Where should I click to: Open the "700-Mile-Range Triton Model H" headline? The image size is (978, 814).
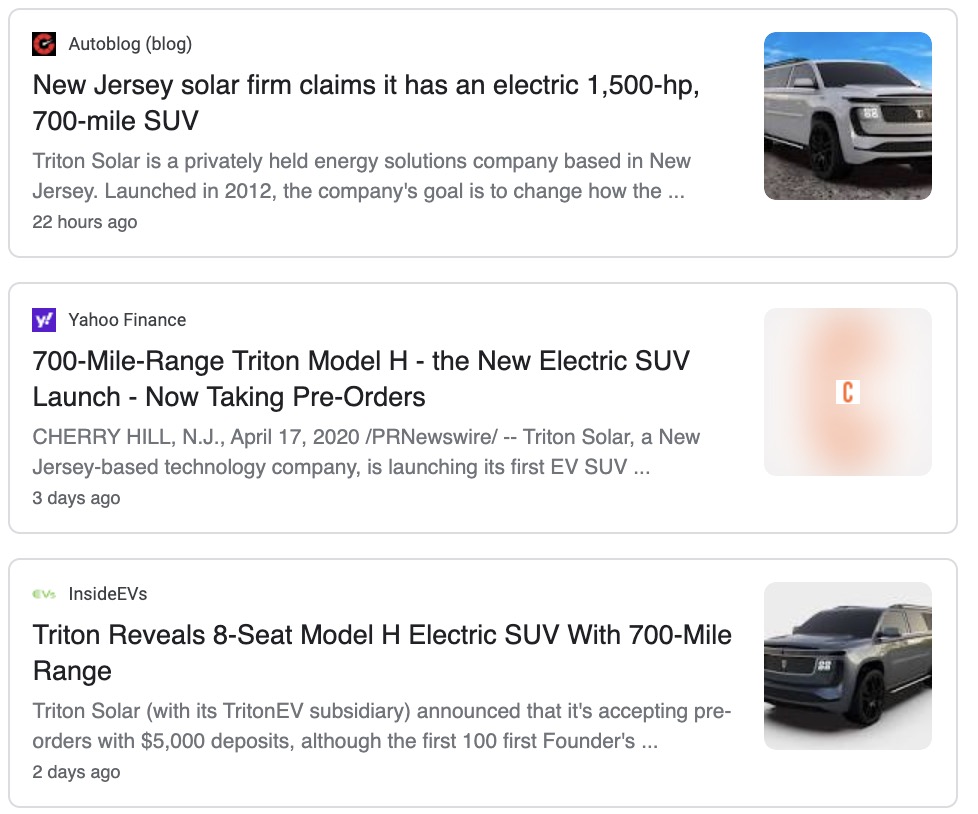361,378
